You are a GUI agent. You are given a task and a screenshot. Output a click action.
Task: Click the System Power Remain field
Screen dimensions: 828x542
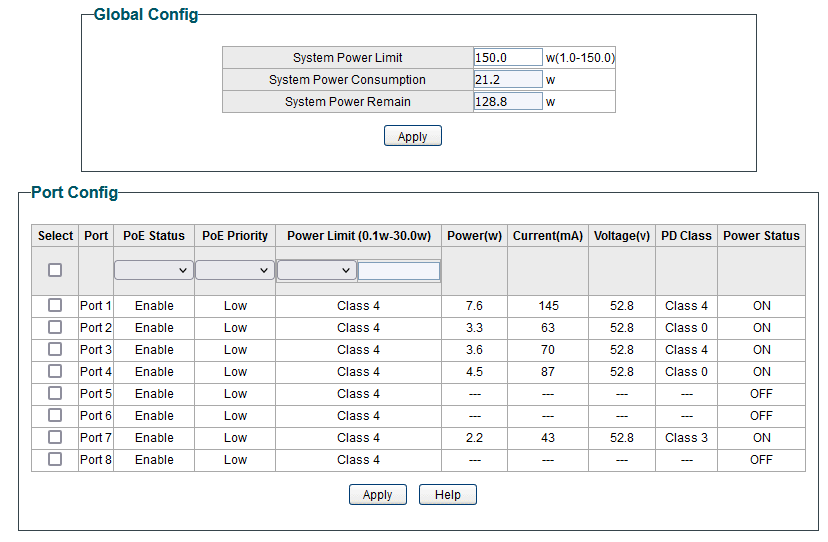[x=507, y=101]
